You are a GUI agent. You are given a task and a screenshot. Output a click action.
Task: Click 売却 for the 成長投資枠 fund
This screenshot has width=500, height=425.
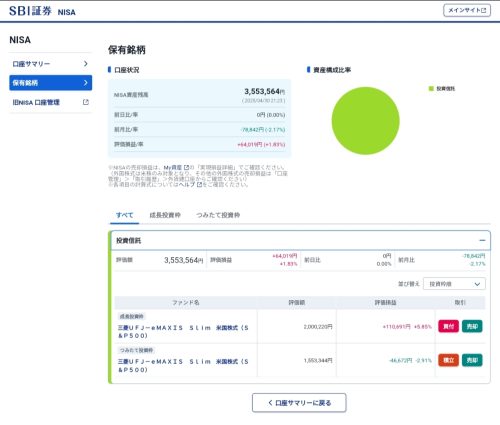tap(472, 326)
